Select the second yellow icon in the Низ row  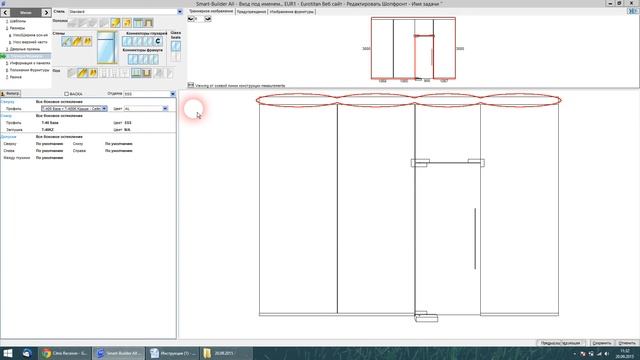tap(93, 73)
